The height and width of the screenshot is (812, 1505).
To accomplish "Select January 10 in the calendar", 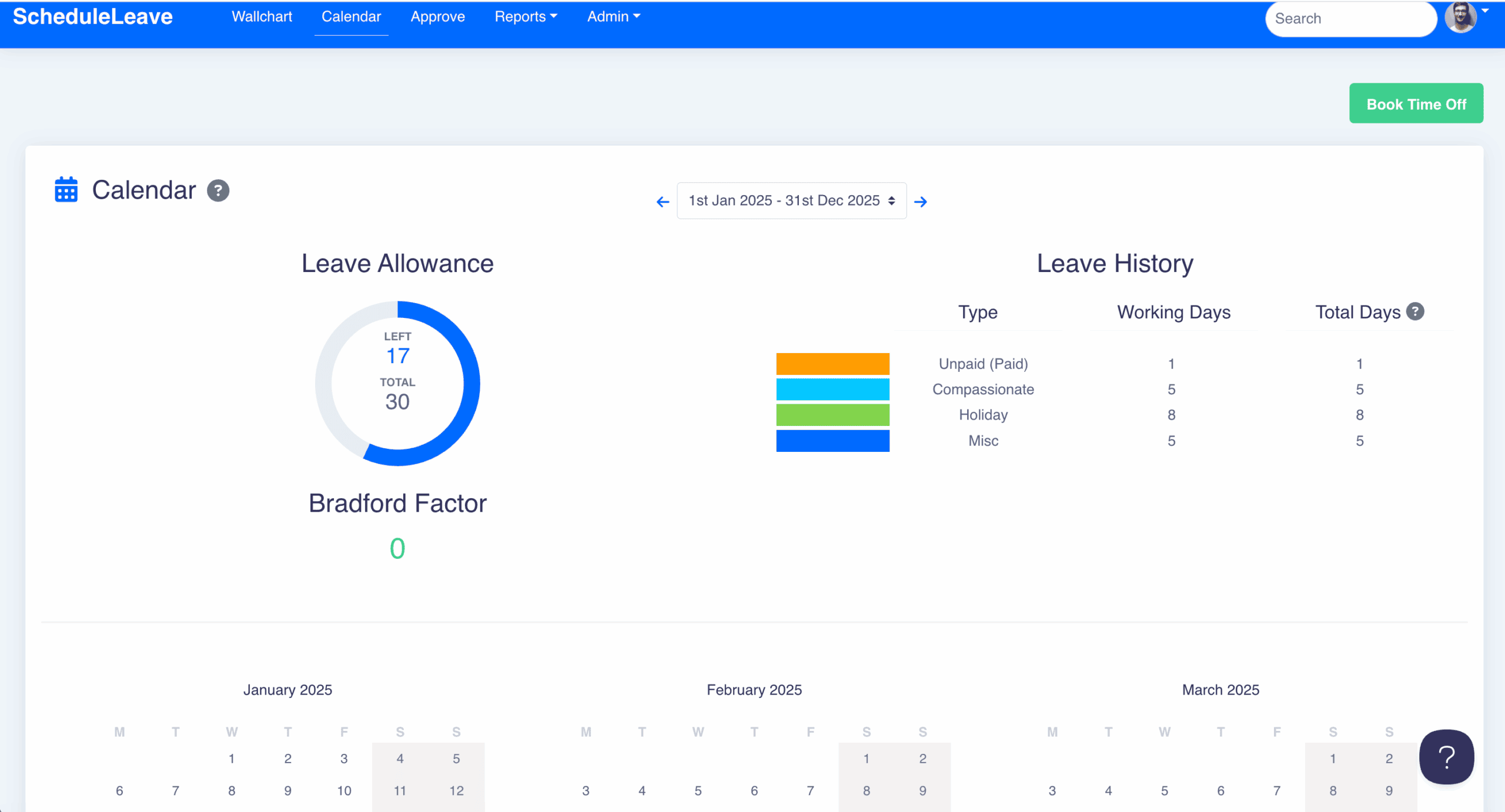I will [x=344, y=791].
